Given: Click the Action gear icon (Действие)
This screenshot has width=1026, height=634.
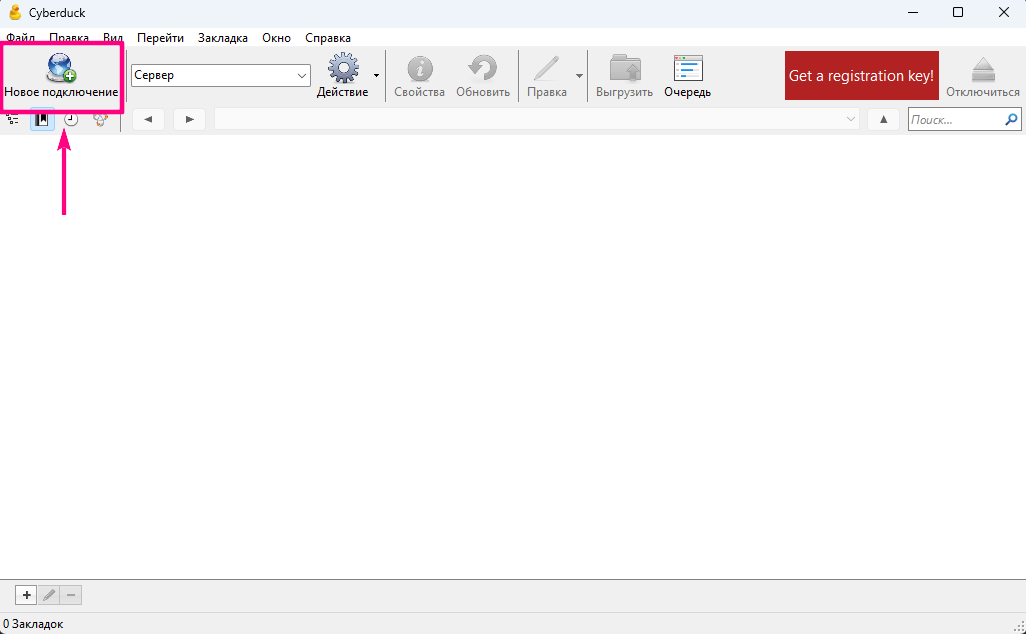Looking at the screenshot, I should coord(343,68).
